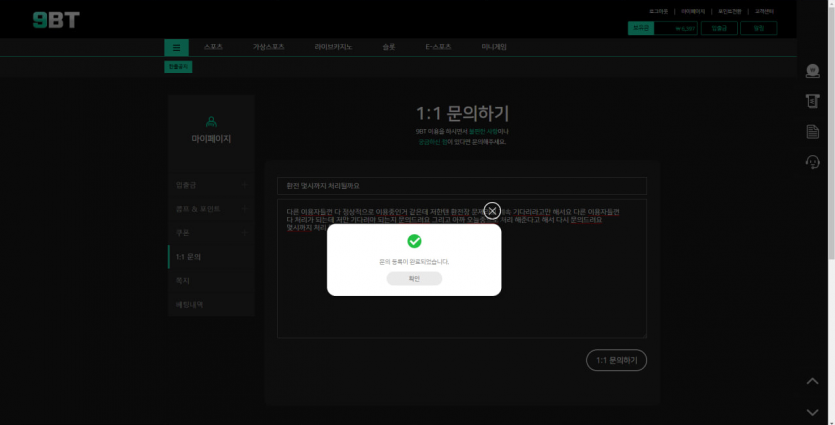Click the coin deposit icon in right sidebar
This screenshot has width=835, height=425.
[x=813, y=71]
